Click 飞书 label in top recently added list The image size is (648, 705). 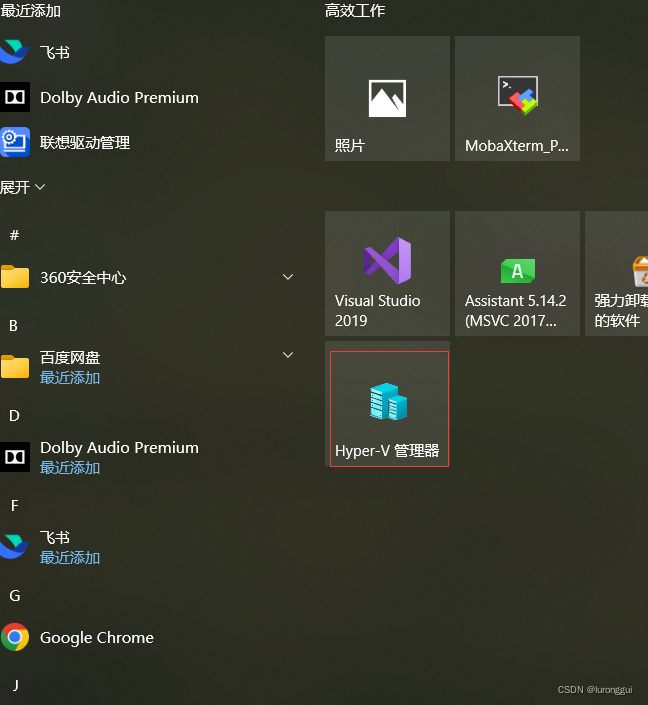pos(55,53)
